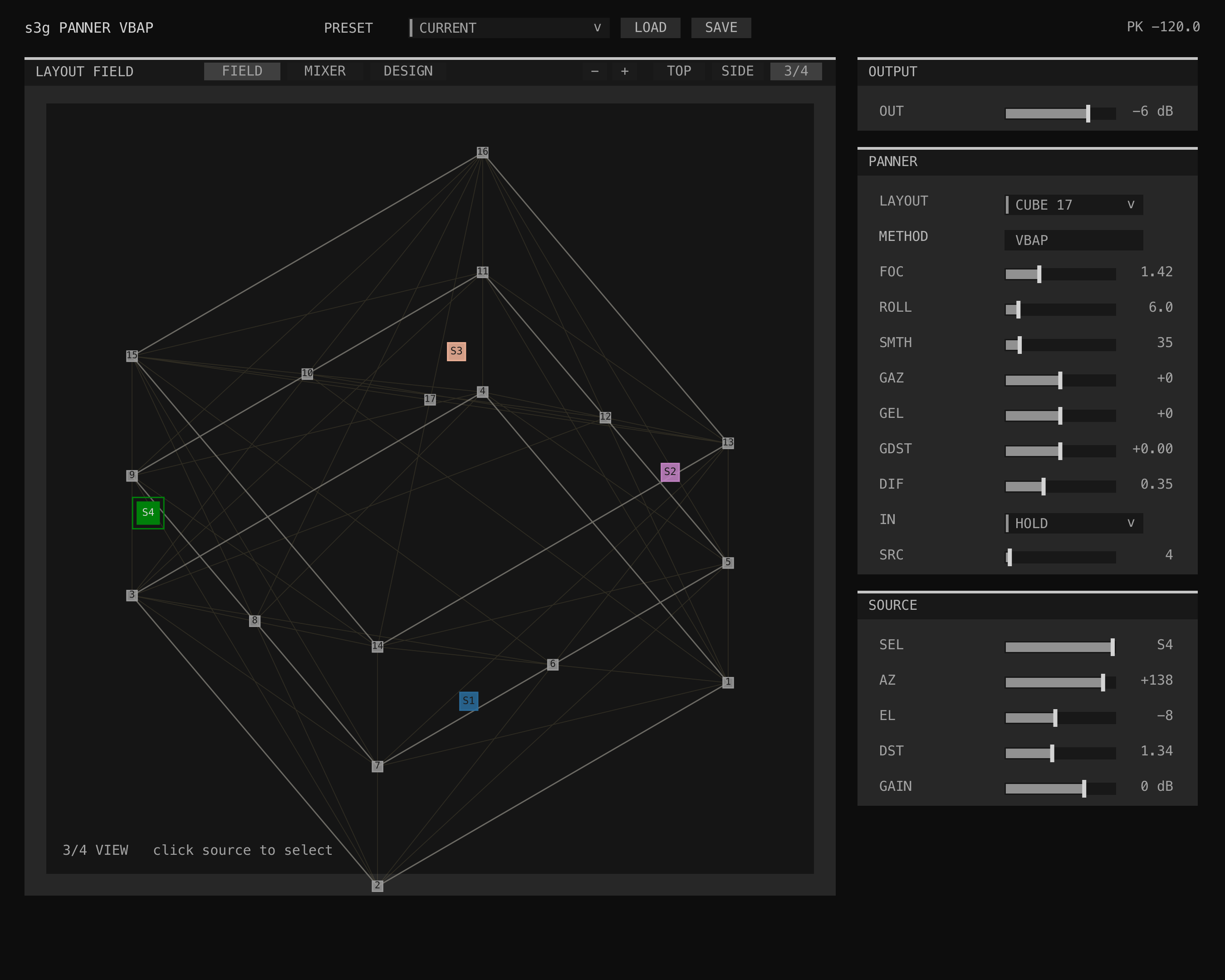The width and height of the screenshot is (1225, 980).
Task: Select the 3/4 view mode
Action: [796, 71]
